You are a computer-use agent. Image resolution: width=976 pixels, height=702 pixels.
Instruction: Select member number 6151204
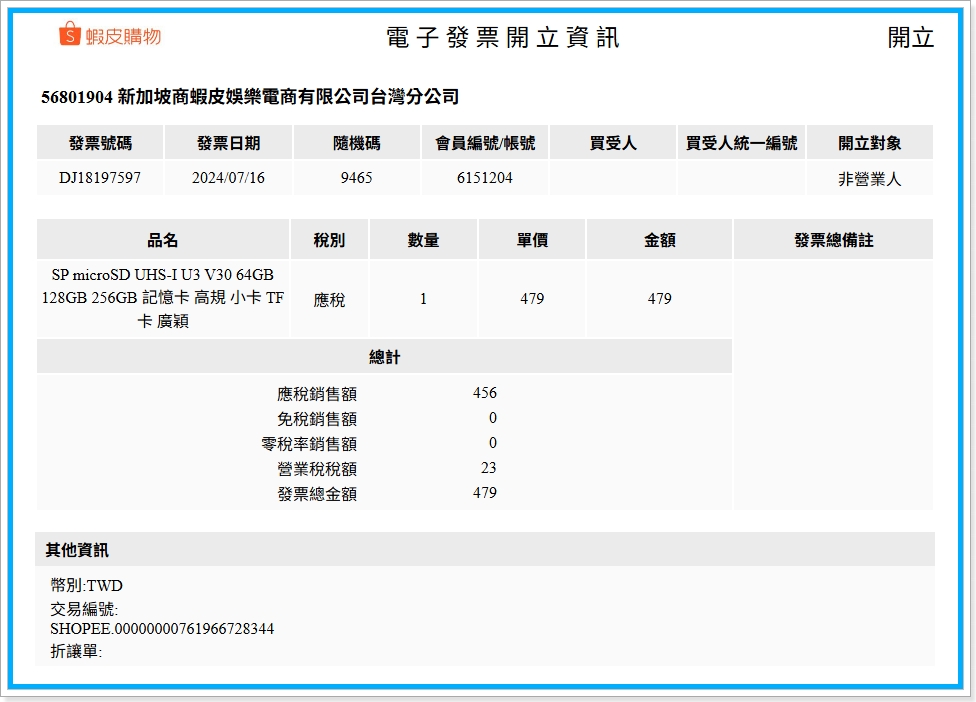tap(484, 178)
